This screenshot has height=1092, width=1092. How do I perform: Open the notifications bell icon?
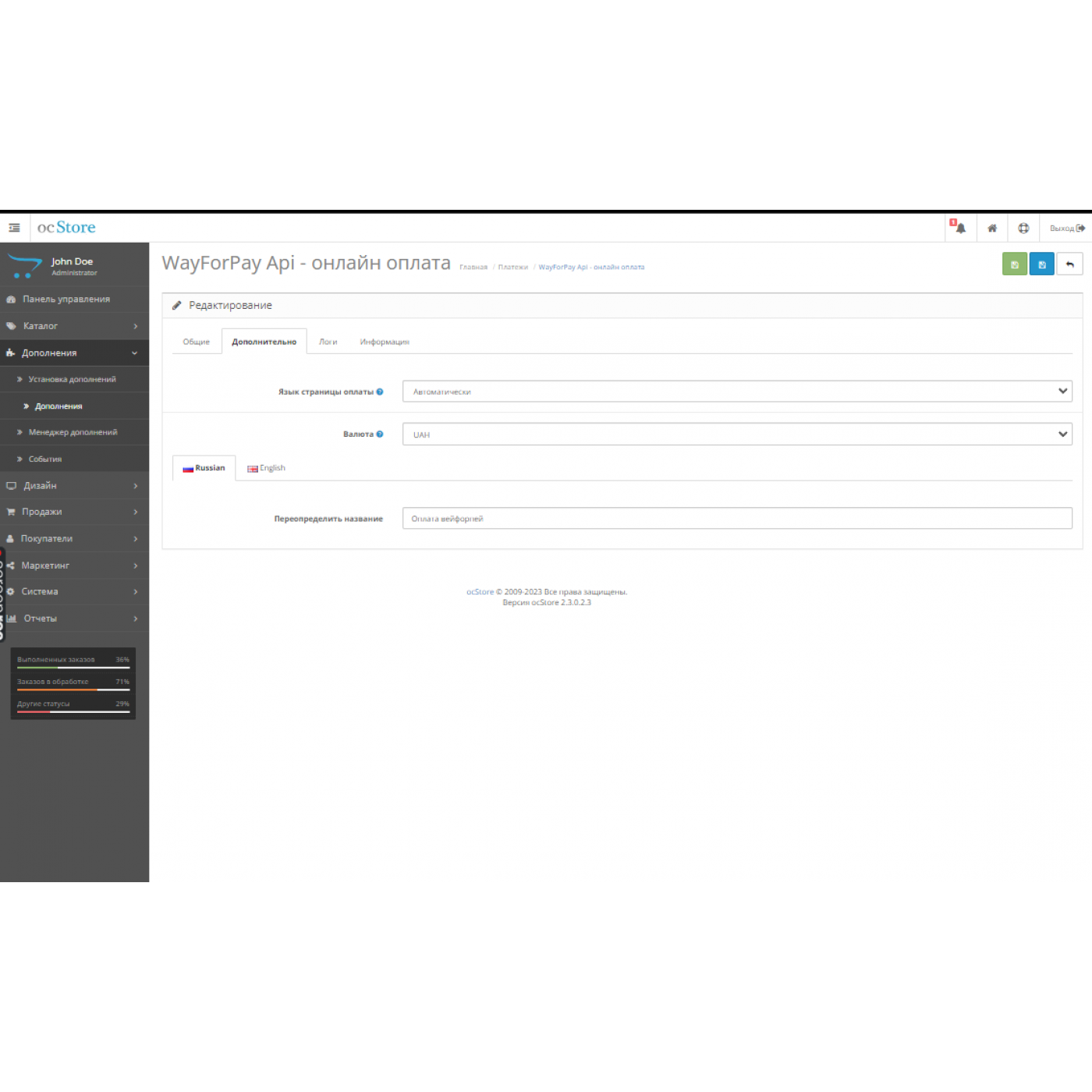960,228
